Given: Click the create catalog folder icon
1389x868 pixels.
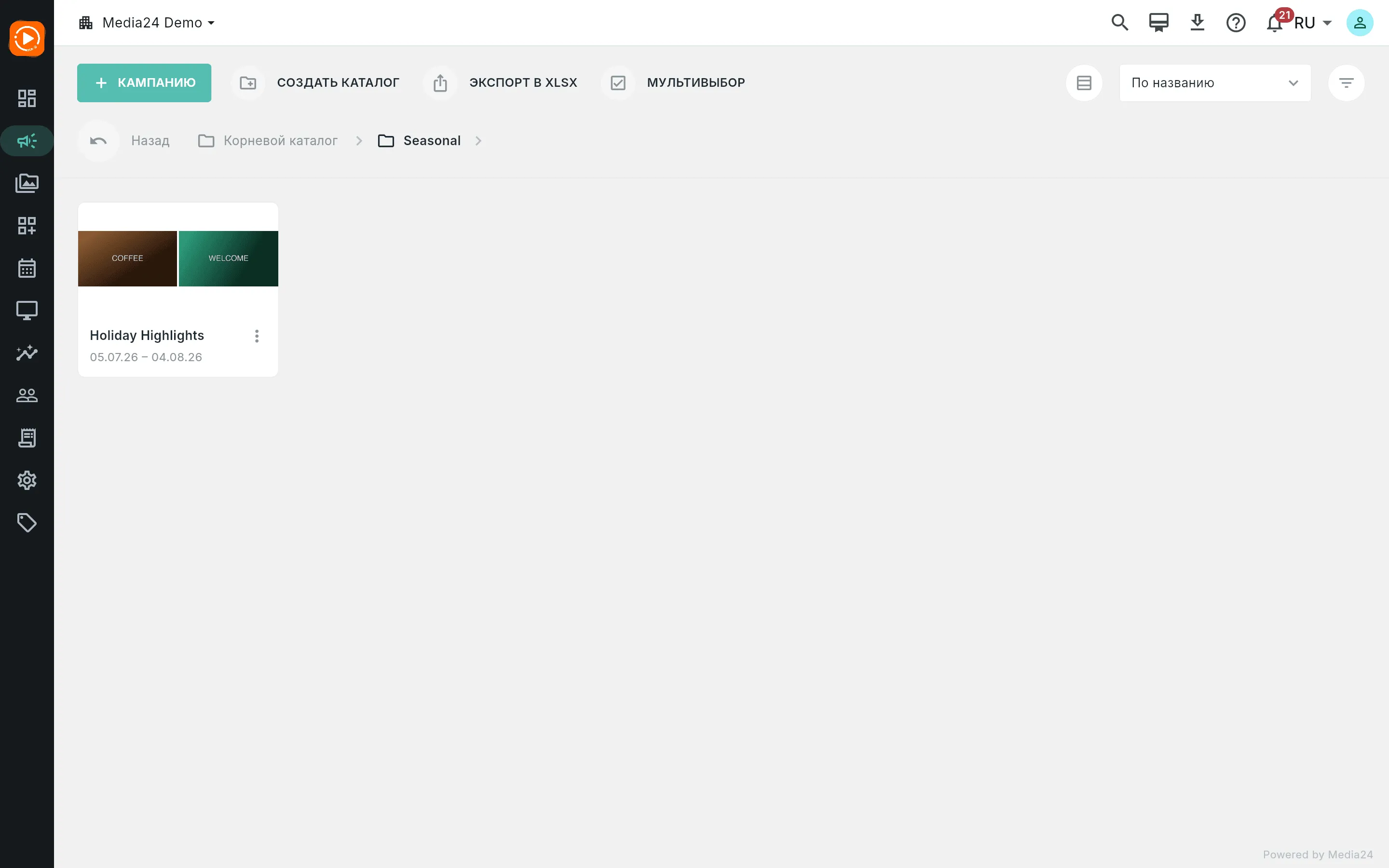Looking at the screenshot, I should [x=248, y=82].
